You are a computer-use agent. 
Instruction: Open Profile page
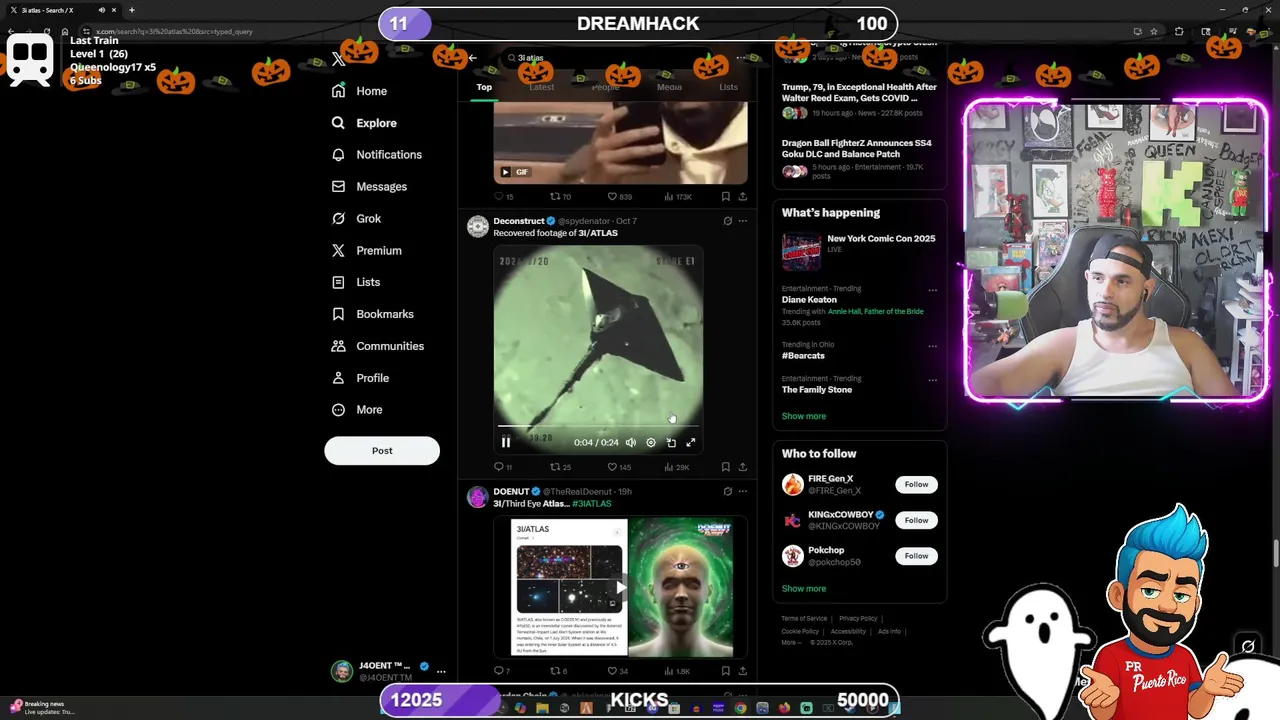pos(360,378)
